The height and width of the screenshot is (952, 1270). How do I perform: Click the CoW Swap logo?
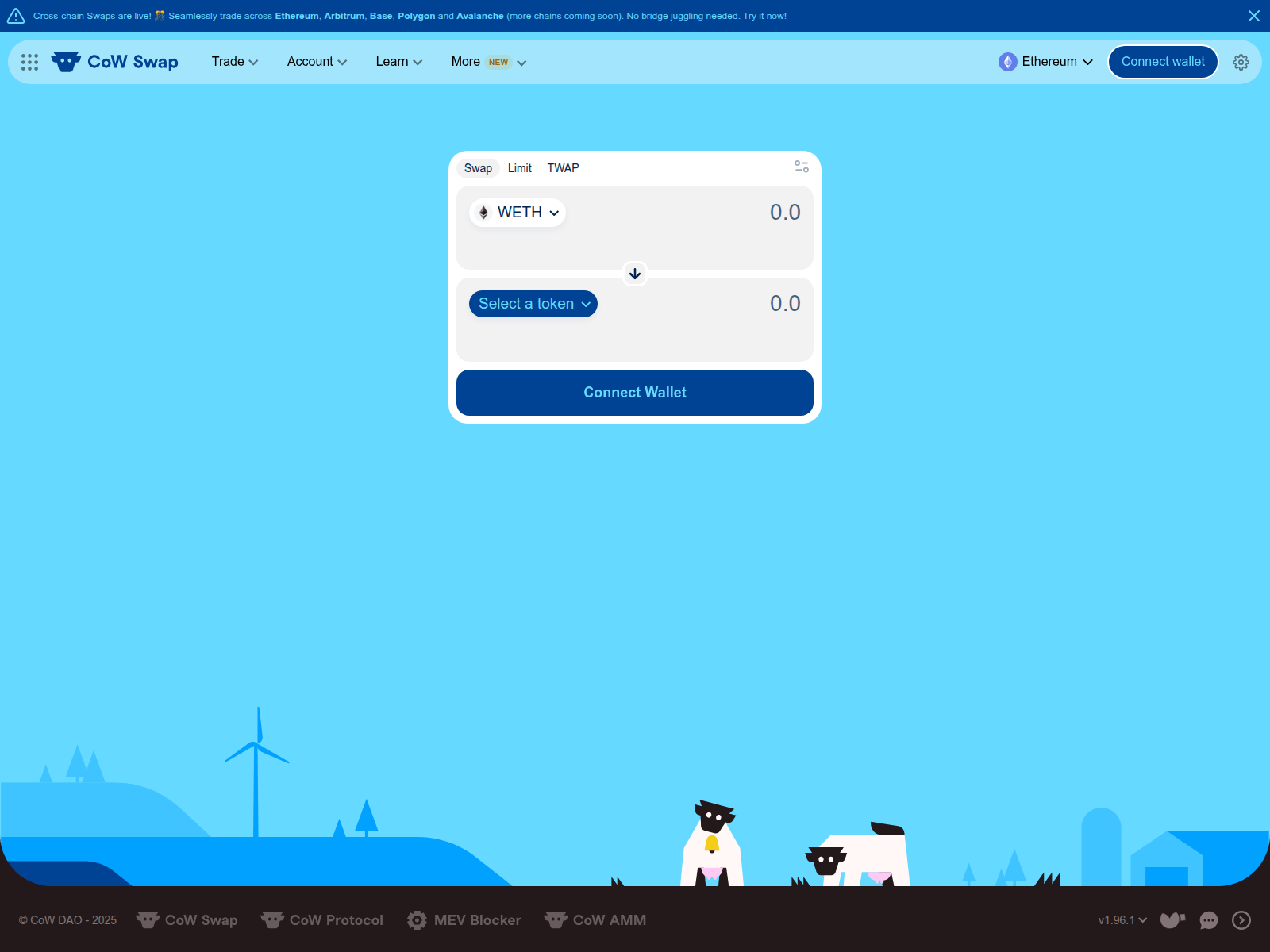point(115,62)
